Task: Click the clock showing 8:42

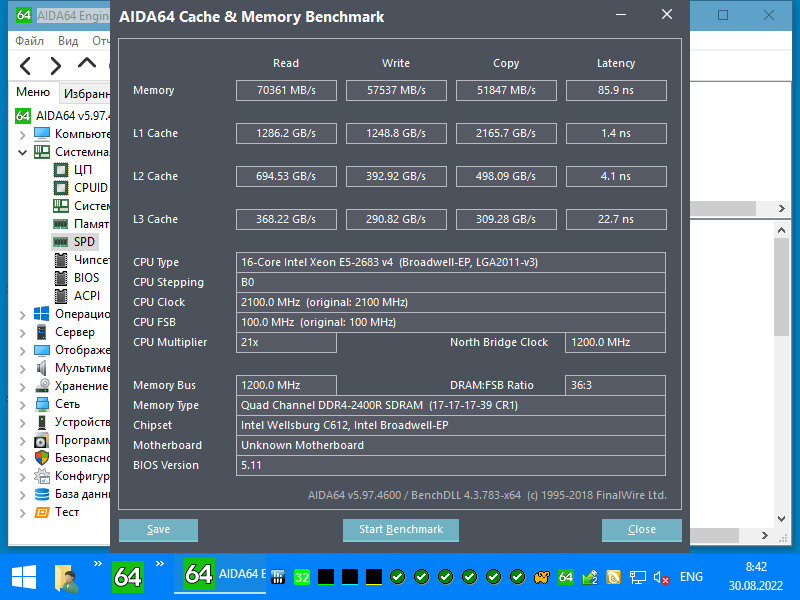Action: tap(756, 567)
